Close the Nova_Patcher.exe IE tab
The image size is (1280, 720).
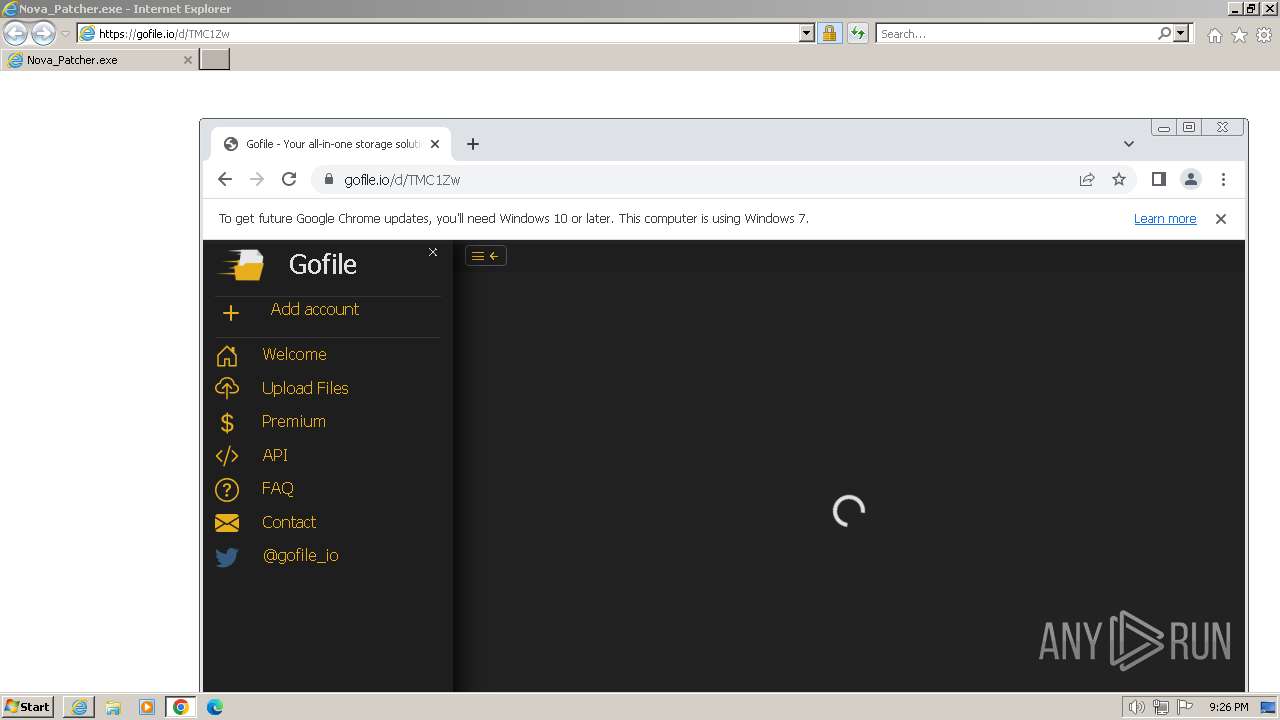(187, 60)
